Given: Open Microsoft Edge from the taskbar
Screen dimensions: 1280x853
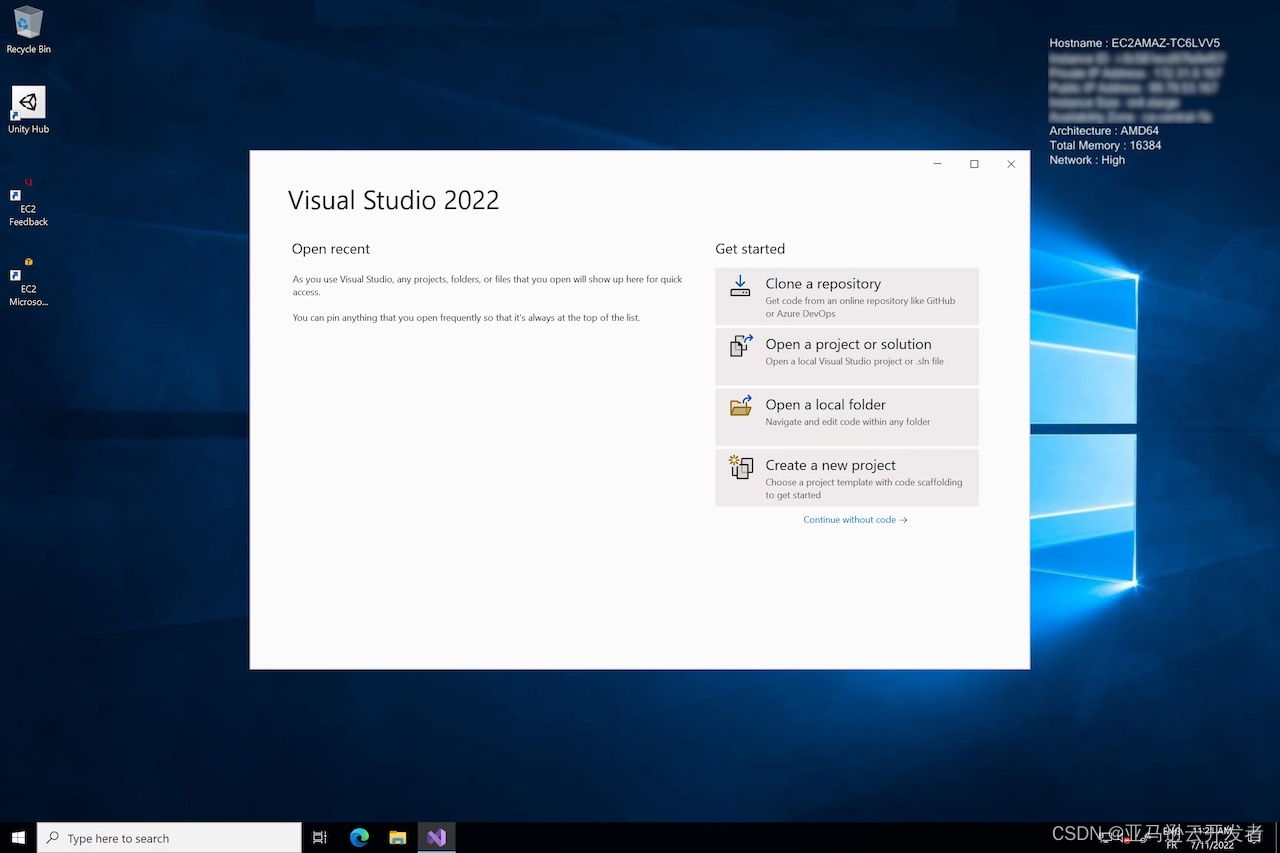Looking at the screenshot, I should [359, 837].
